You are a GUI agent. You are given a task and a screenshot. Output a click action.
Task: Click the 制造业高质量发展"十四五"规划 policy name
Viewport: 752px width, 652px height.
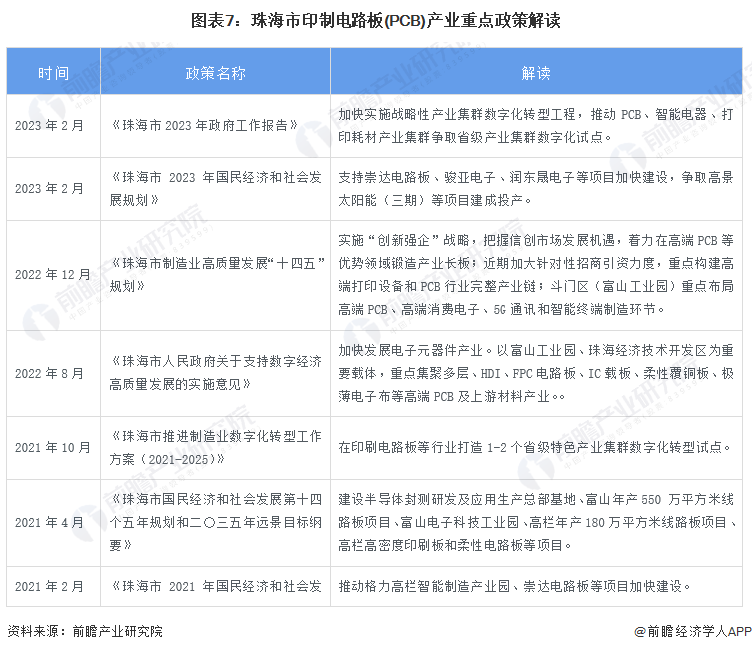(x=215, y=274)
